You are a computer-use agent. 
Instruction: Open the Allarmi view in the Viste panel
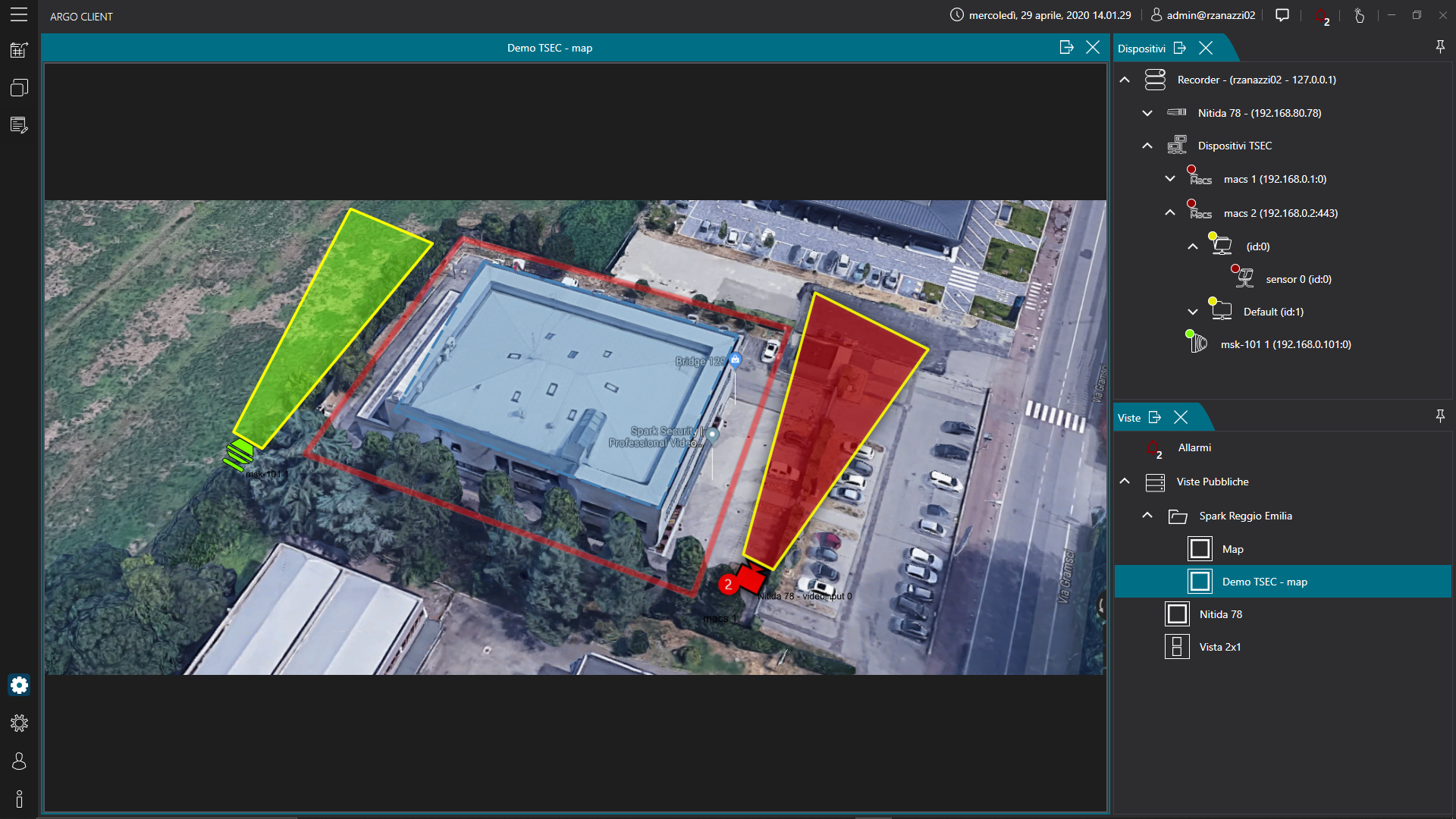(x=1194, y=447)
